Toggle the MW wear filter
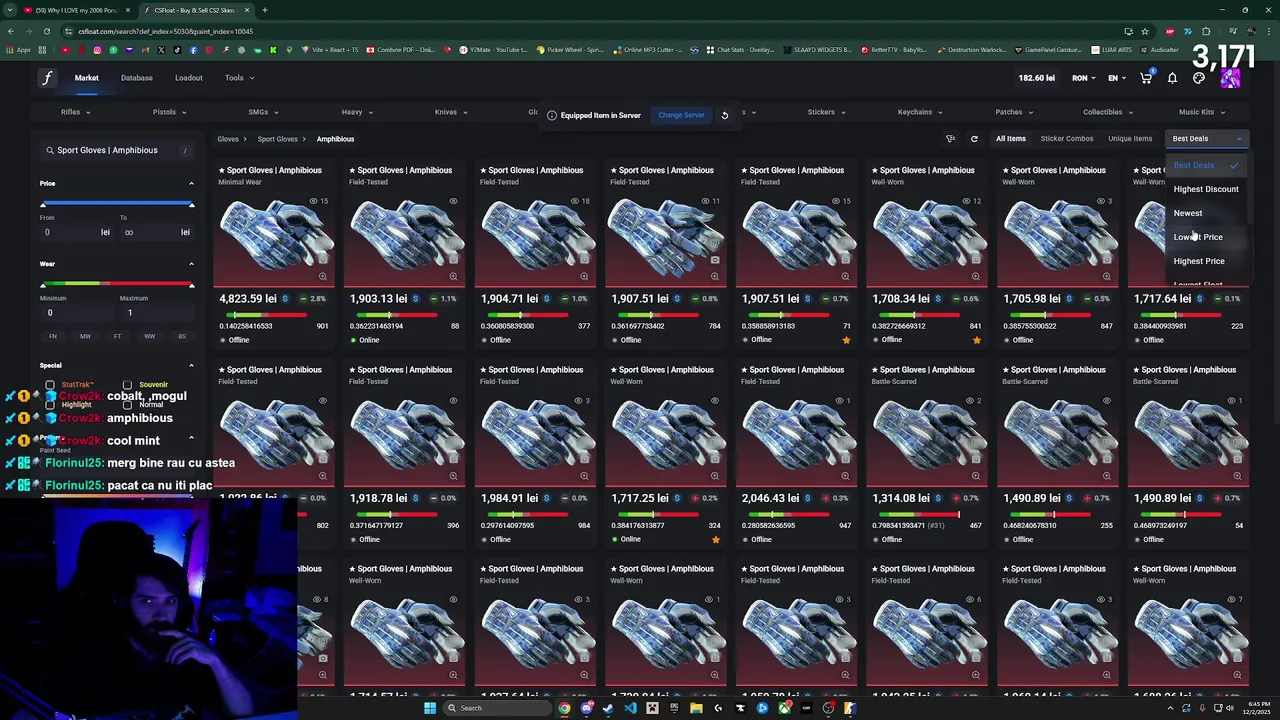The width and height of the screenshot is (1280, 720). click(85, 336)
